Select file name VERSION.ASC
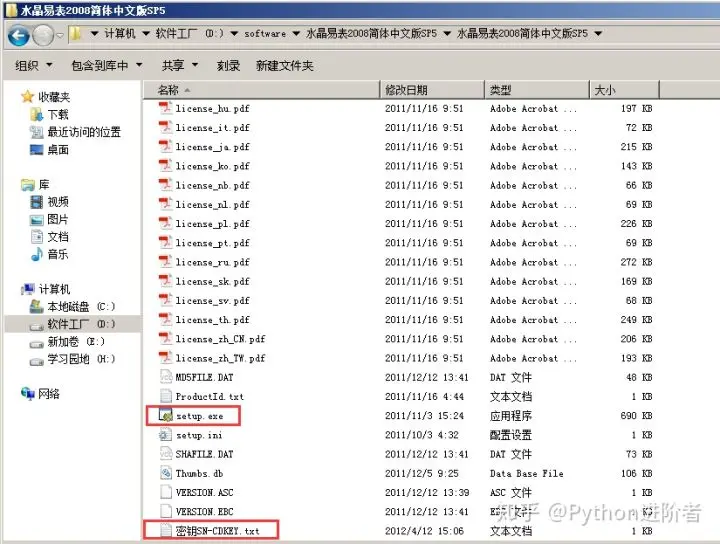 pos(204,493)
